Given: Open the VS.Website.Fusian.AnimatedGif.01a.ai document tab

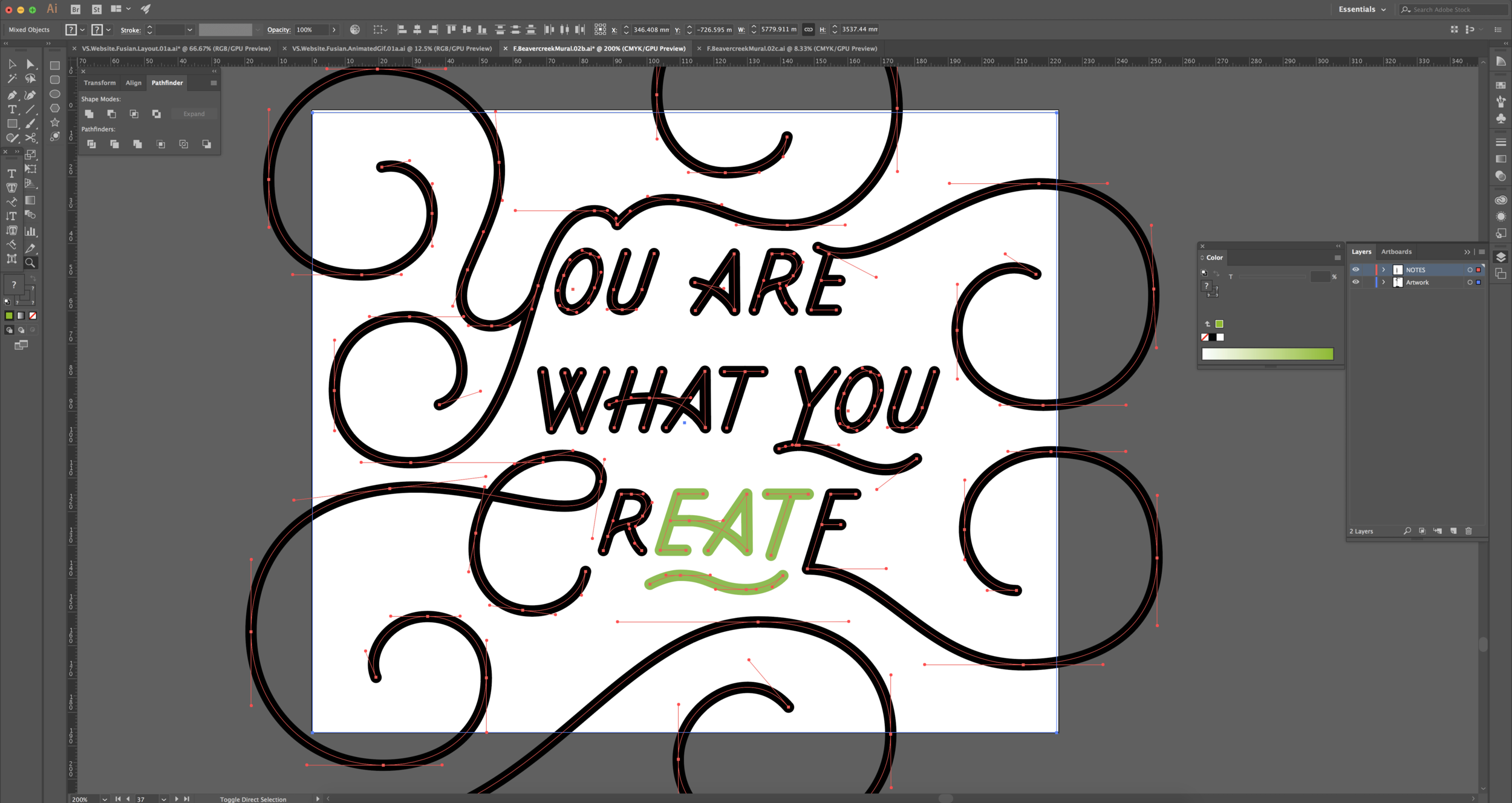Looking at the screenshot, I should (392, 48).
